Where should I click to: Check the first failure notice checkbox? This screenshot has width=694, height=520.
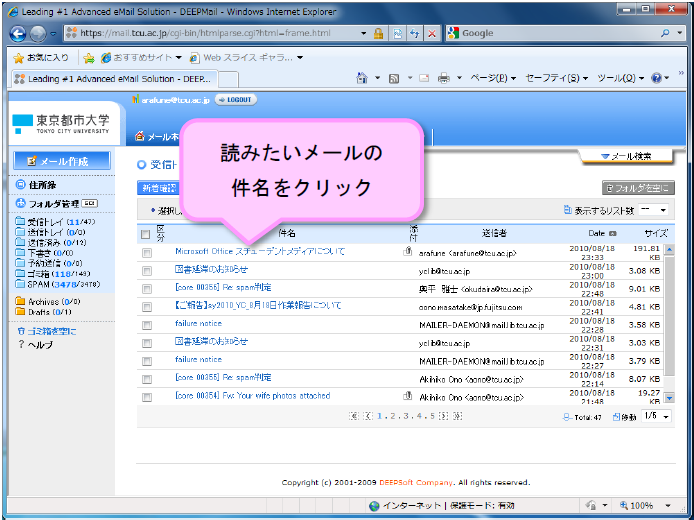pyautogui.click(x=146, y=324)
